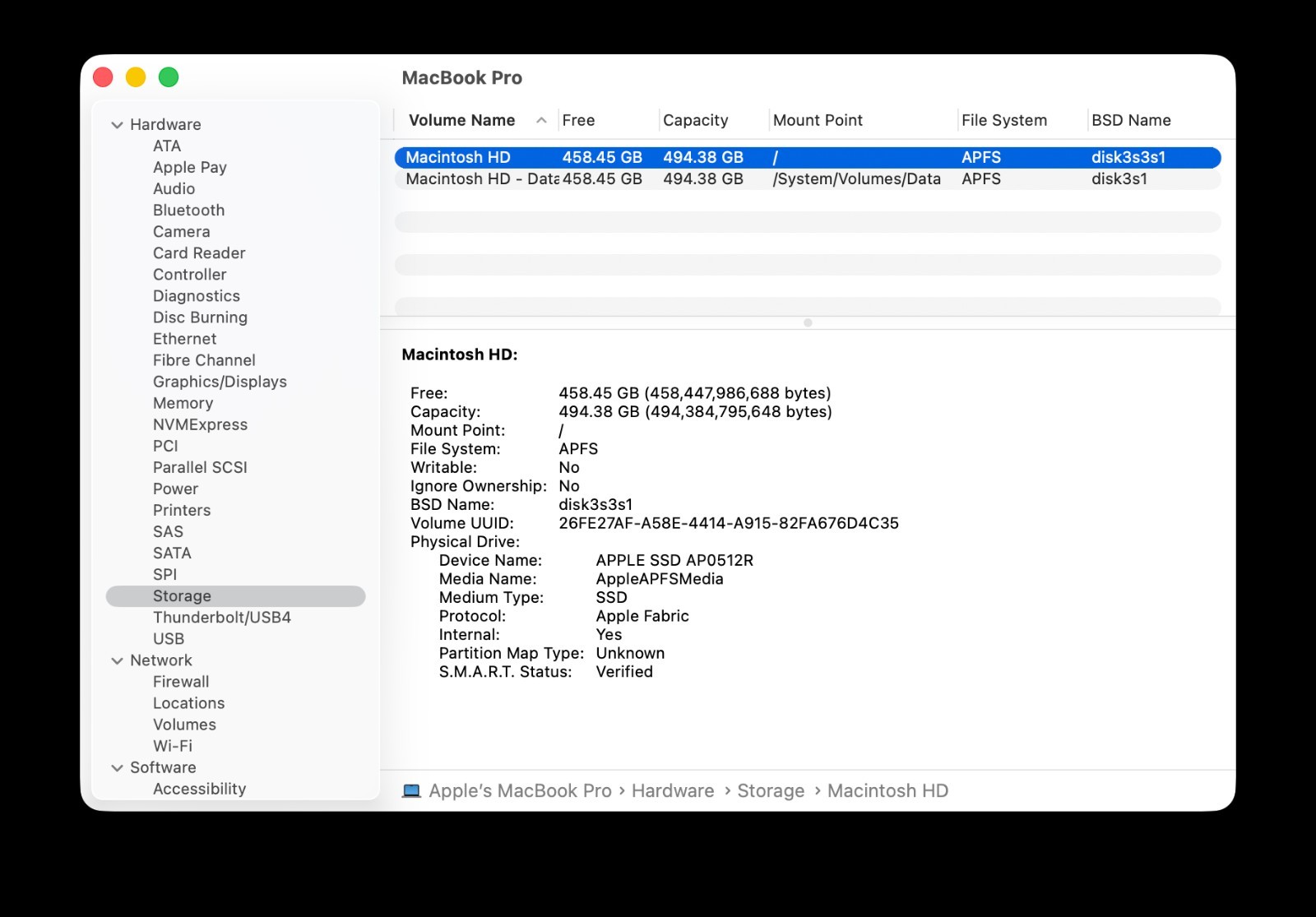This screenshot has width=1316, height=917.
Task: Show Power information
Action: [175, 488]
